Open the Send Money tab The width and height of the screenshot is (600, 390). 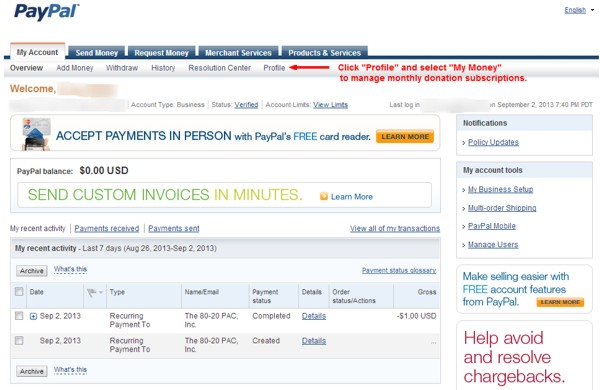click(x=96, y=53)
